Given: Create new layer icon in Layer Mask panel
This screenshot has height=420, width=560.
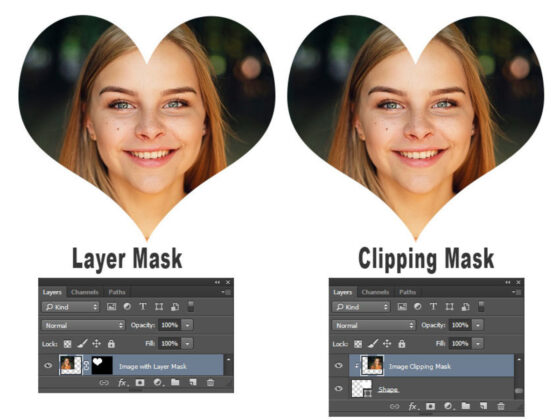Looking at the screenshot, I should point(193,382).
